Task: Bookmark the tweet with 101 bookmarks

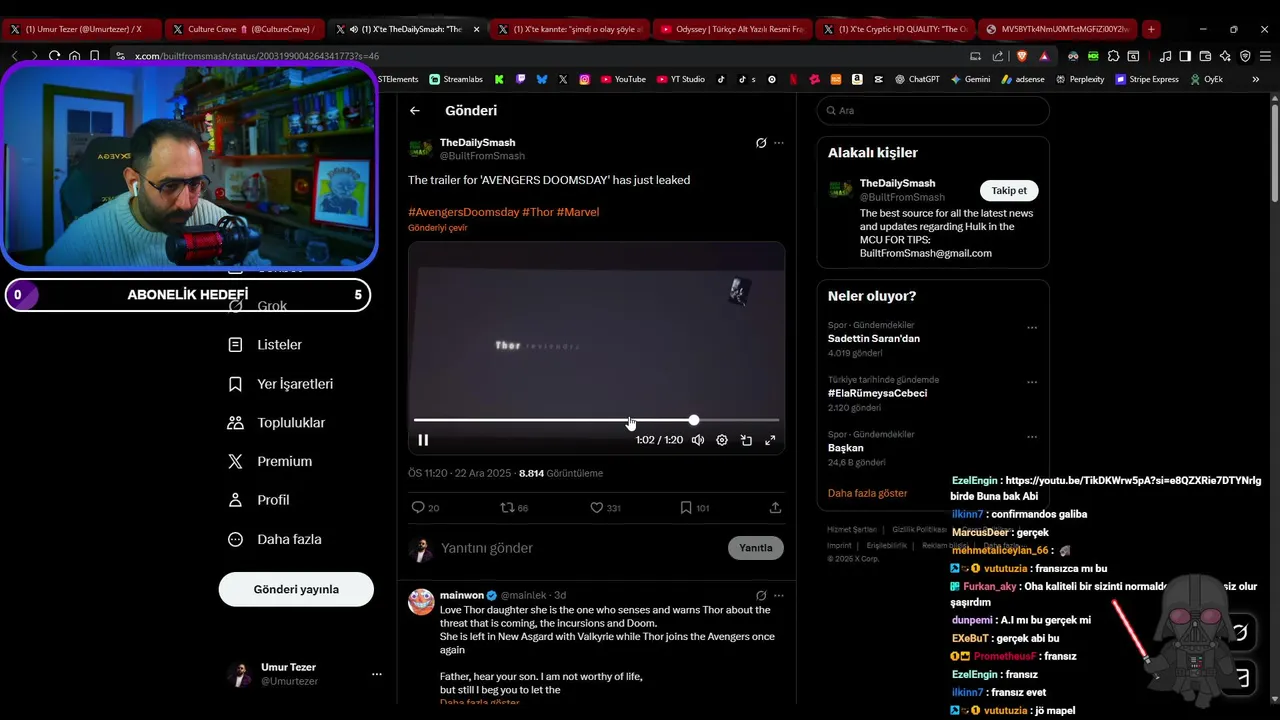Action: 694,508
